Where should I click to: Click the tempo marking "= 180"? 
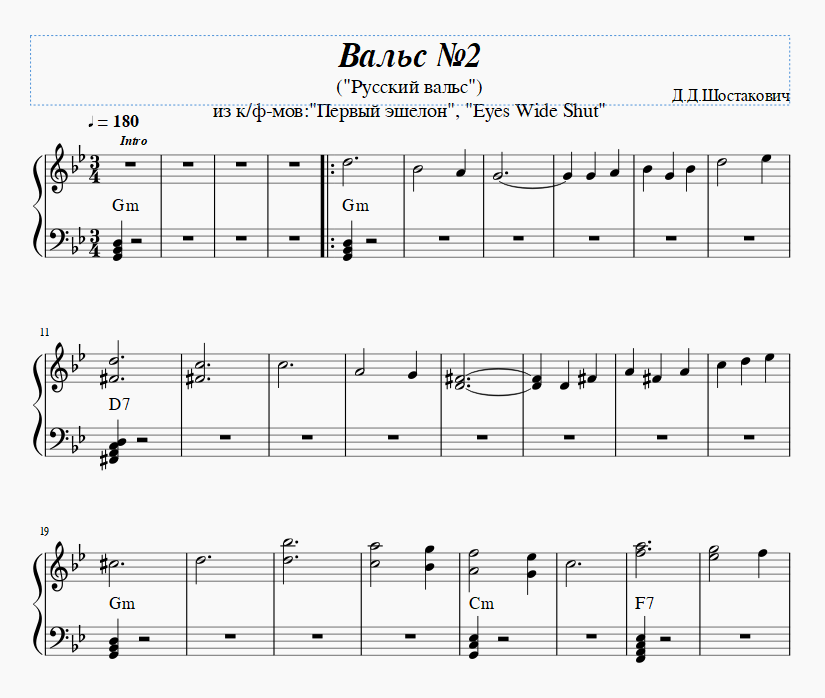tap(114, 122)
